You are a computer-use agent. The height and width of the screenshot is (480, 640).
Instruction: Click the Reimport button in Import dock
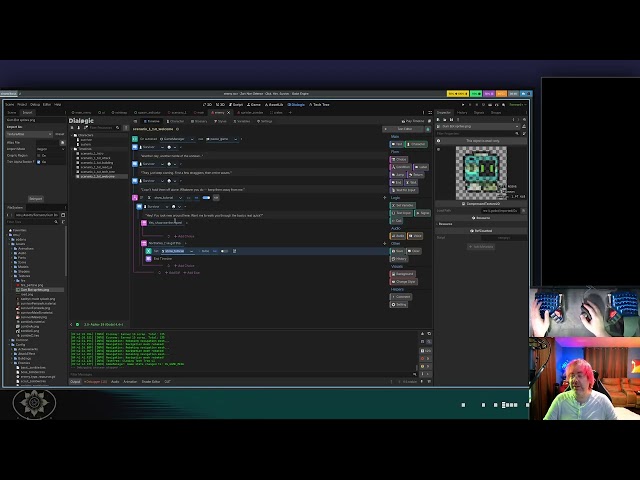click(x=36, y=199)
